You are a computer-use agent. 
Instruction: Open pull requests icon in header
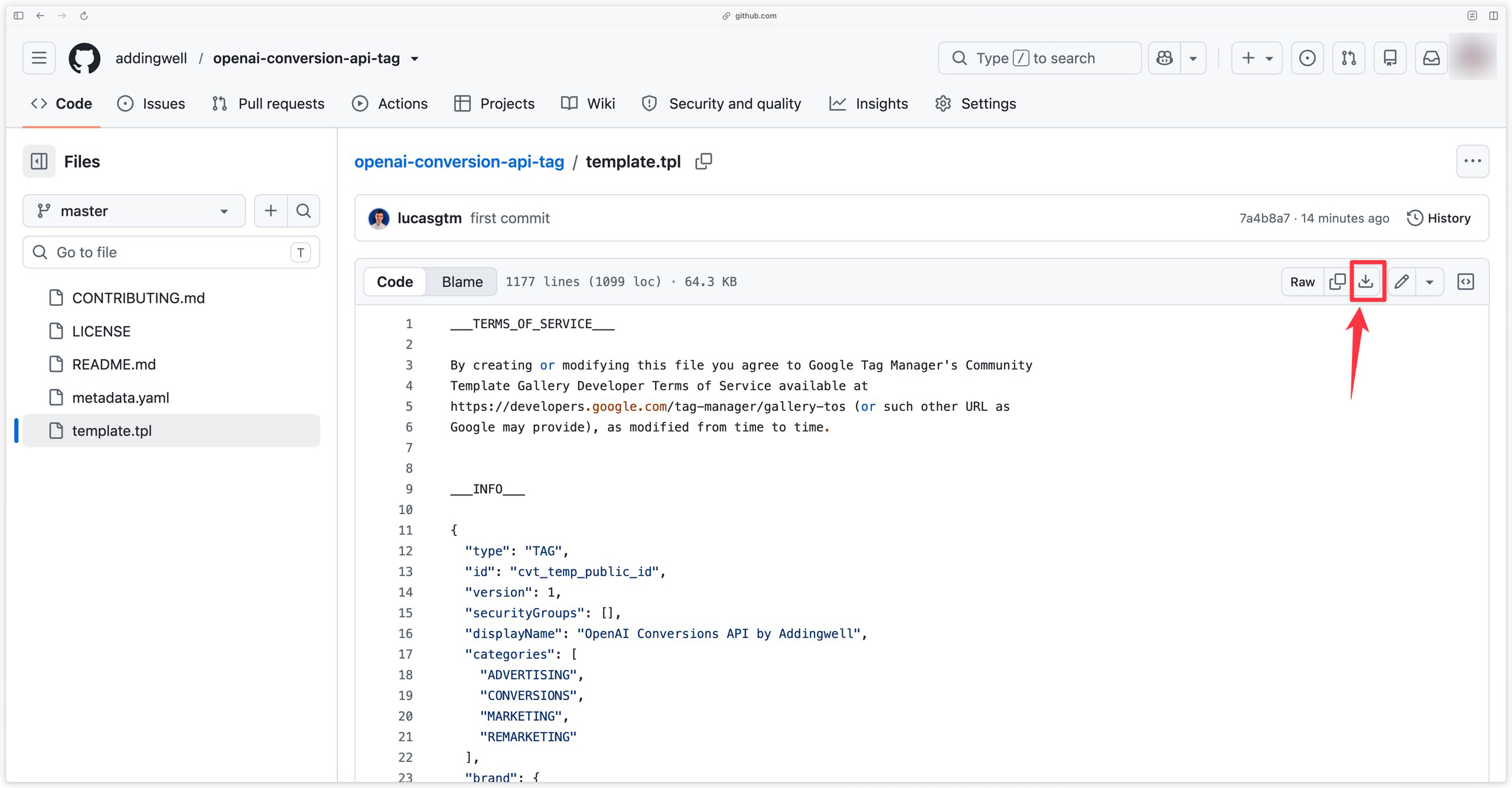(1348, 58)
